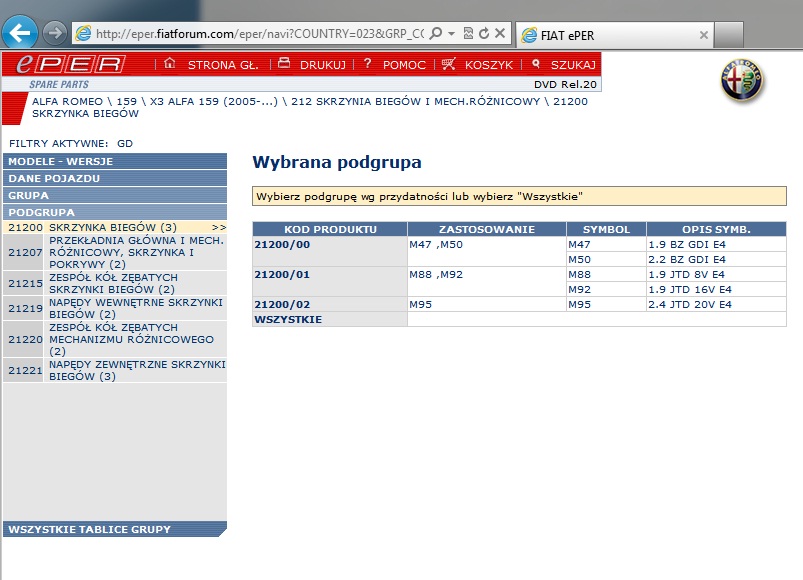Select 21207 PRZEKŁADNIA GŁÓWNA I MECH. RÓŻNICOWY
This screenshot has width=803, height=580.
pyautogui.click(x=115, y=252)
